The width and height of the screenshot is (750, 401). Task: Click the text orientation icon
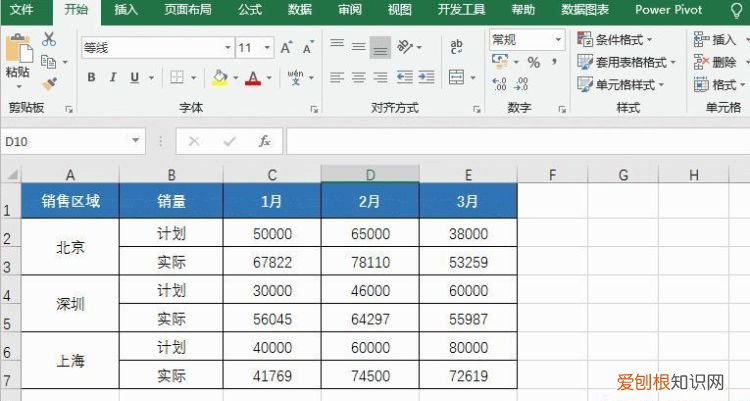[405, 46]
